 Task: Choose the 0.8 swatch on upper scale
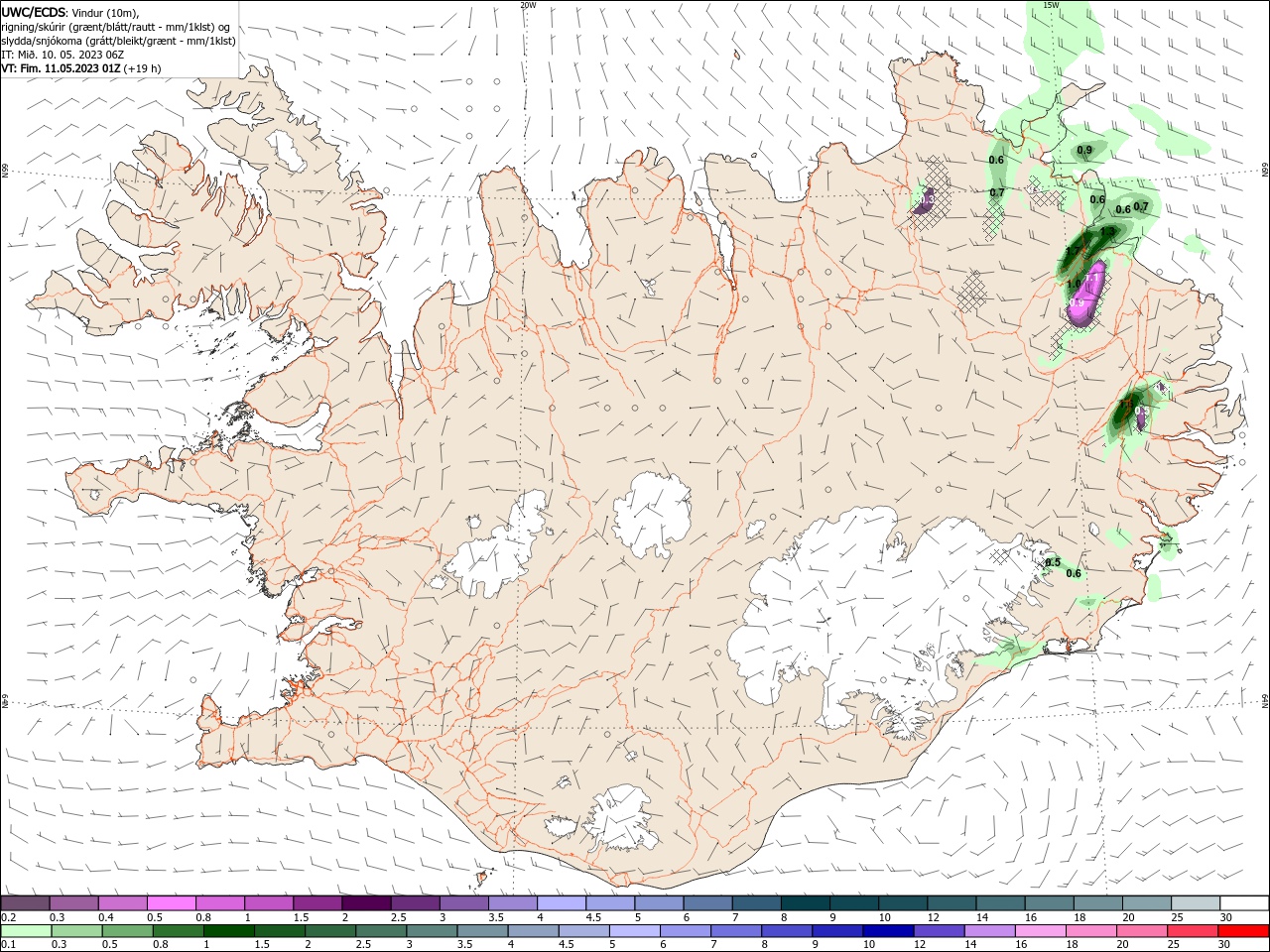point(219,903)
